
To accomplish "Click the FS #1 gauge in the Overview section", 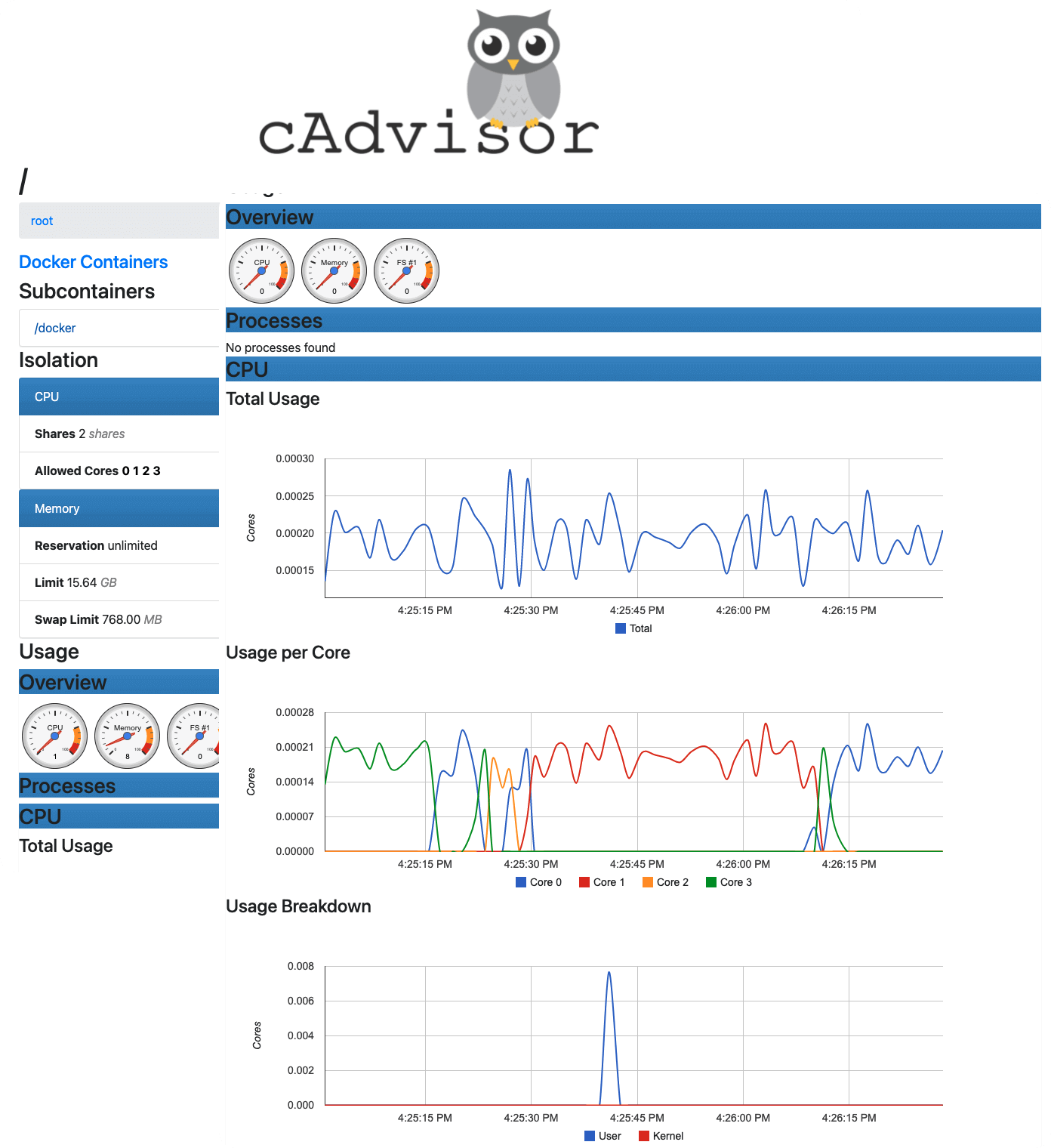I will [x=405, y=271].
